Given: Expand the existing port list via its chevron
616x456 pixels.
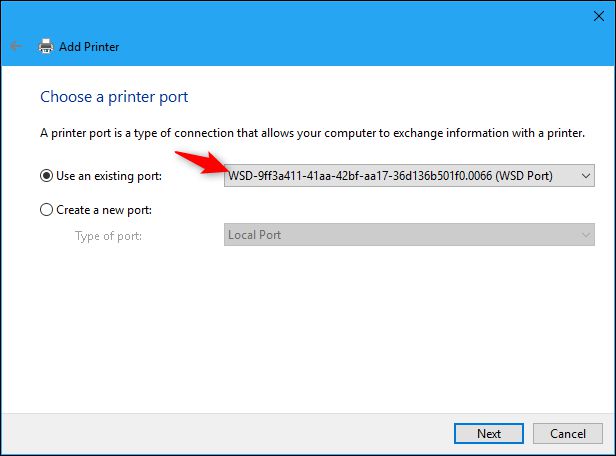Looking at the screenshot, I should [x=586, y=176].
